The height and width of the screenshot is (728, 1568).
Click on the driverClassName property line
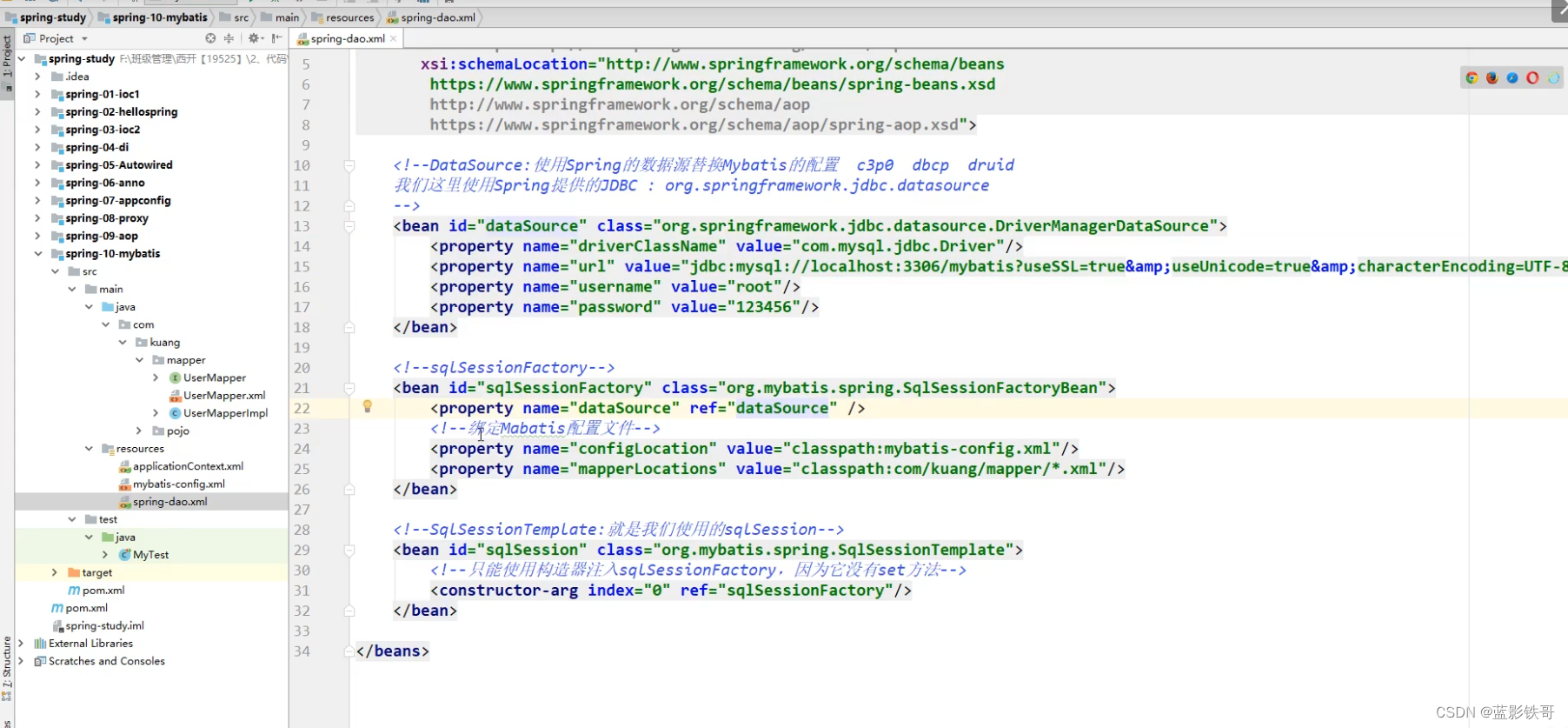click(x=727, y=246)
